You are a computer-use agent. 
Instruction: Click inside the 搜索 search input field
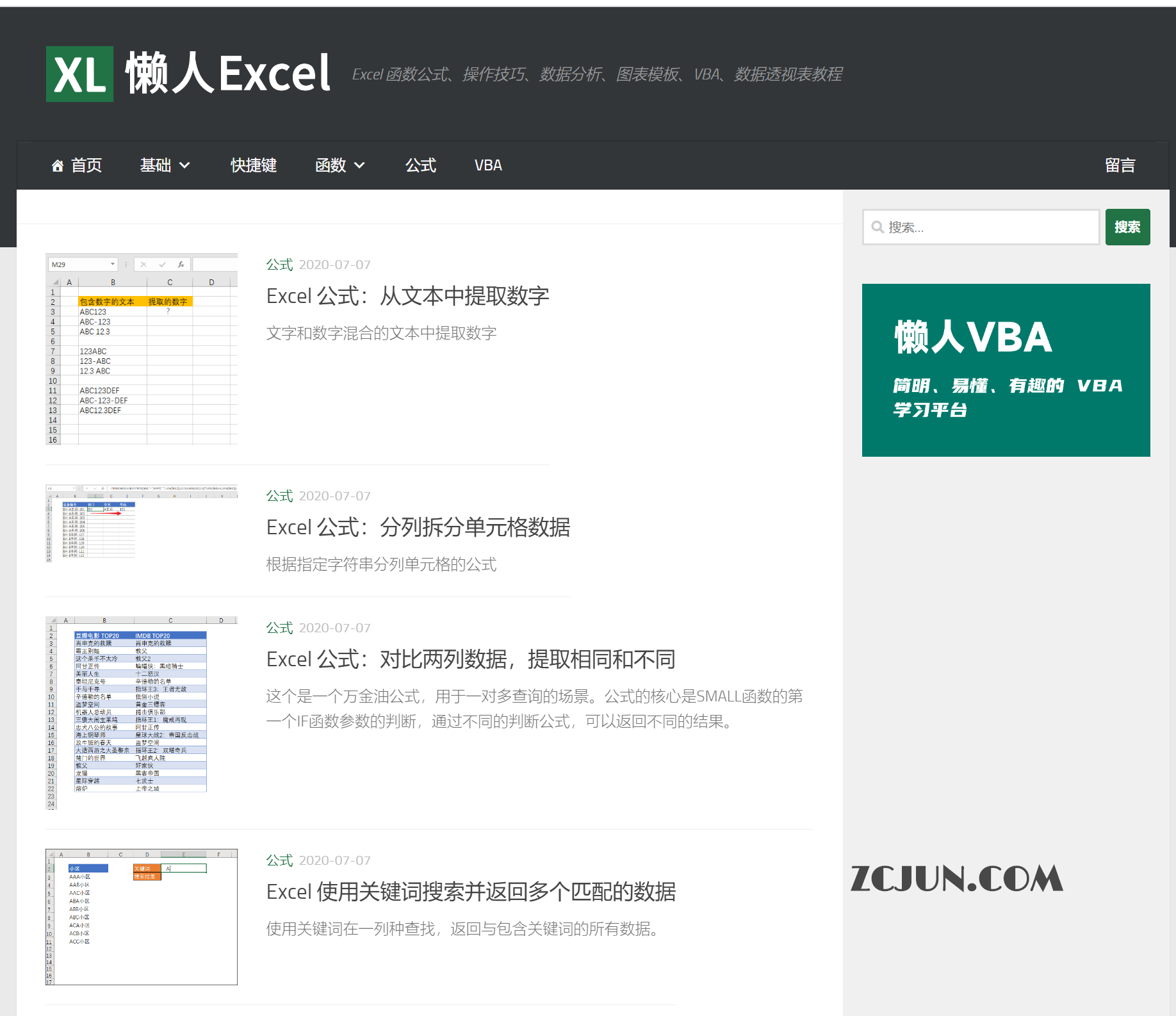pos(980,227)
